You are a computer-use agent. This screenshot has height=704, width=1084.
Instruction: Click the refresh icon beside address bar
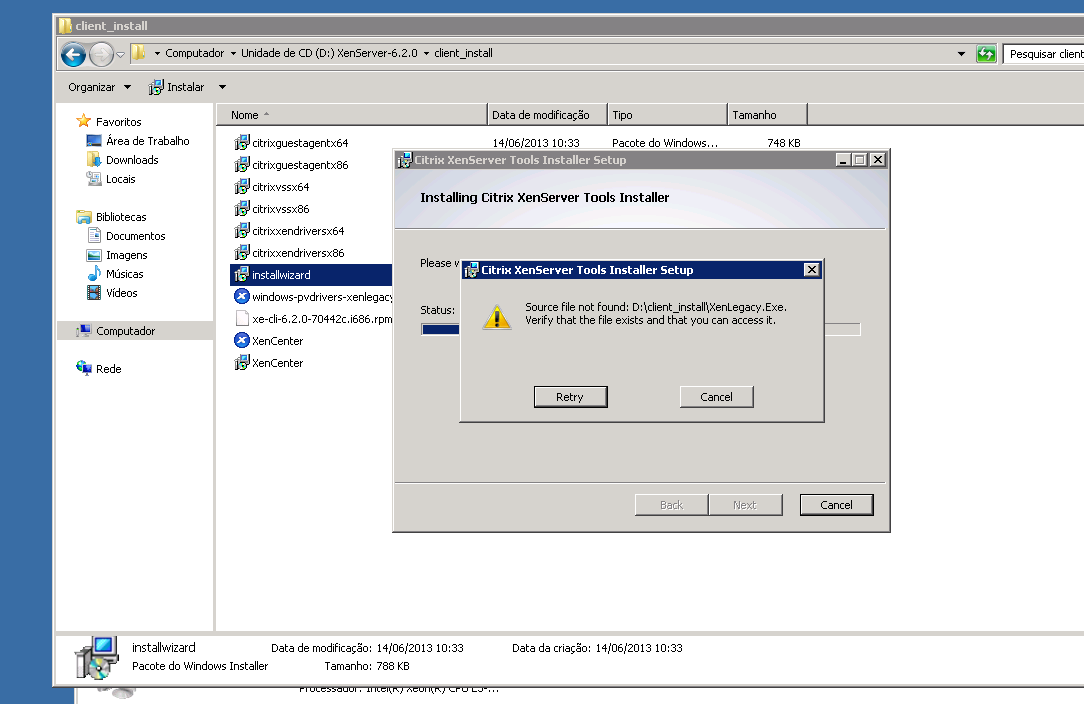click(986, 54)
